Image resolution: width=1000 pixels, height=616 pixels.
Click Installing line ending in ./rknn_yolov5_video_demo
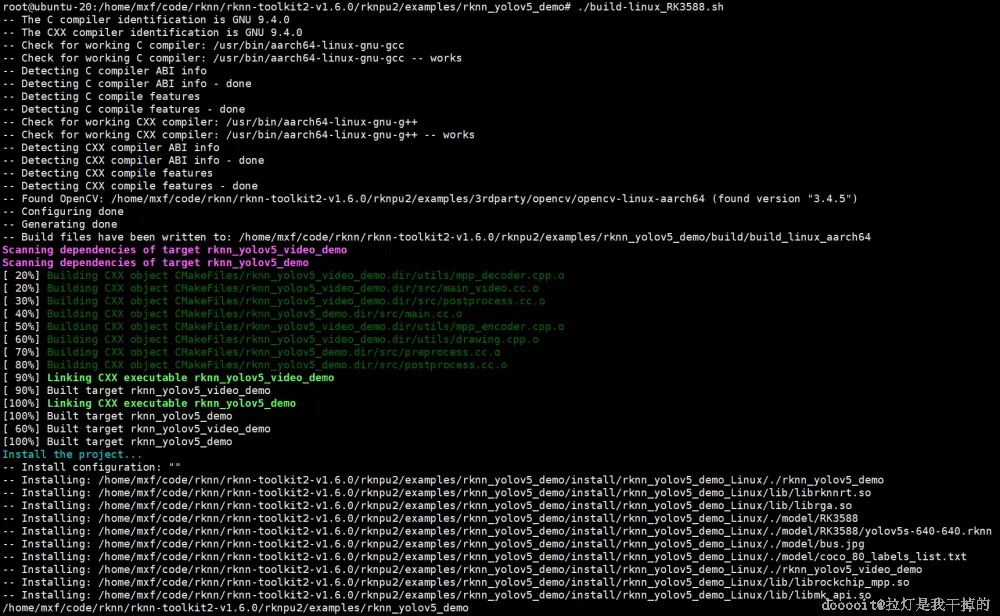tap(462, 569)
